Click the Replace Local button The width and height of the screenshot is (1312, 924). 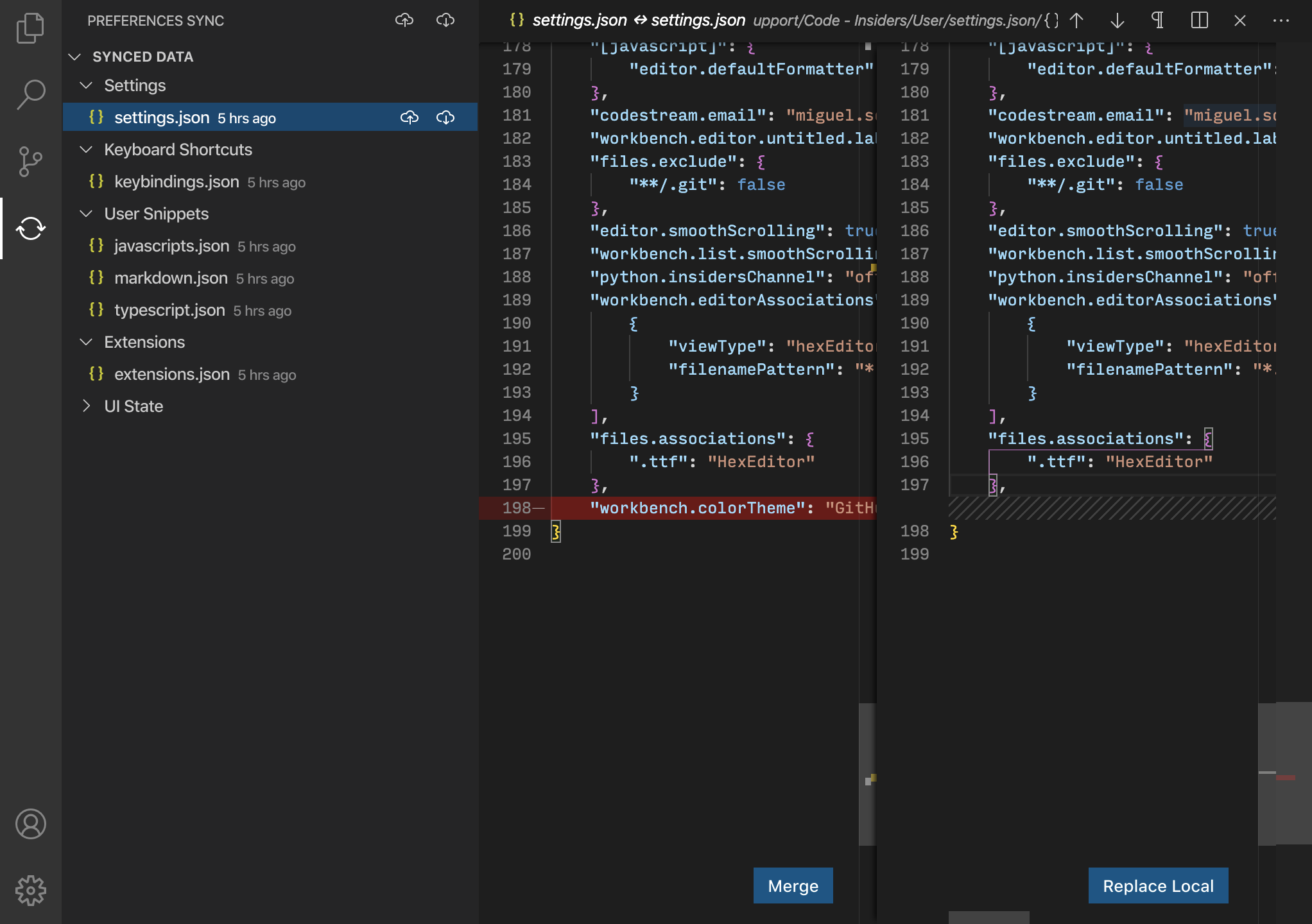[1158, 886]
